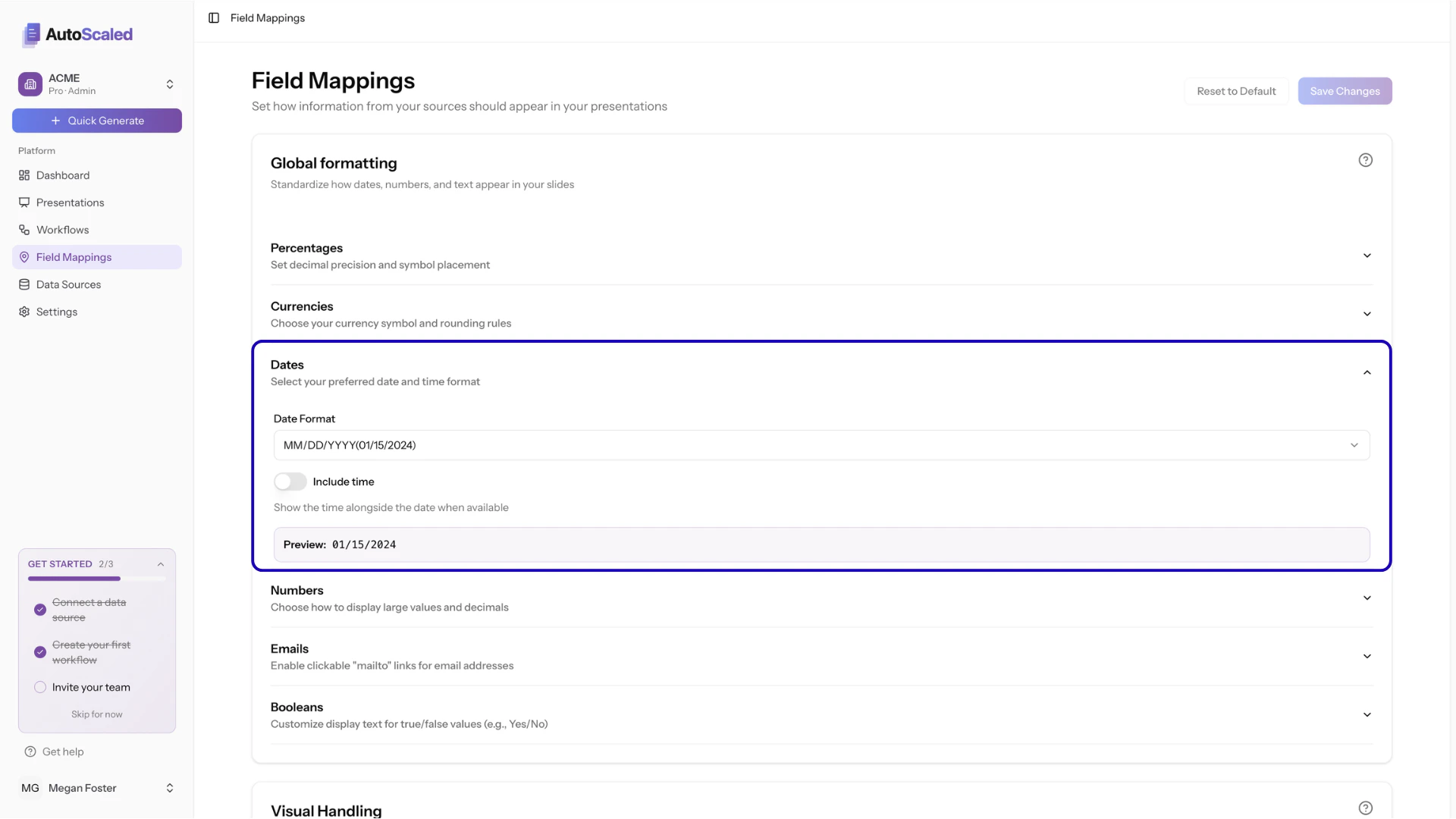The height and width of the screenshot is (819, 1456).
Task: Click the Get help question mark icon
Action: 30,752
